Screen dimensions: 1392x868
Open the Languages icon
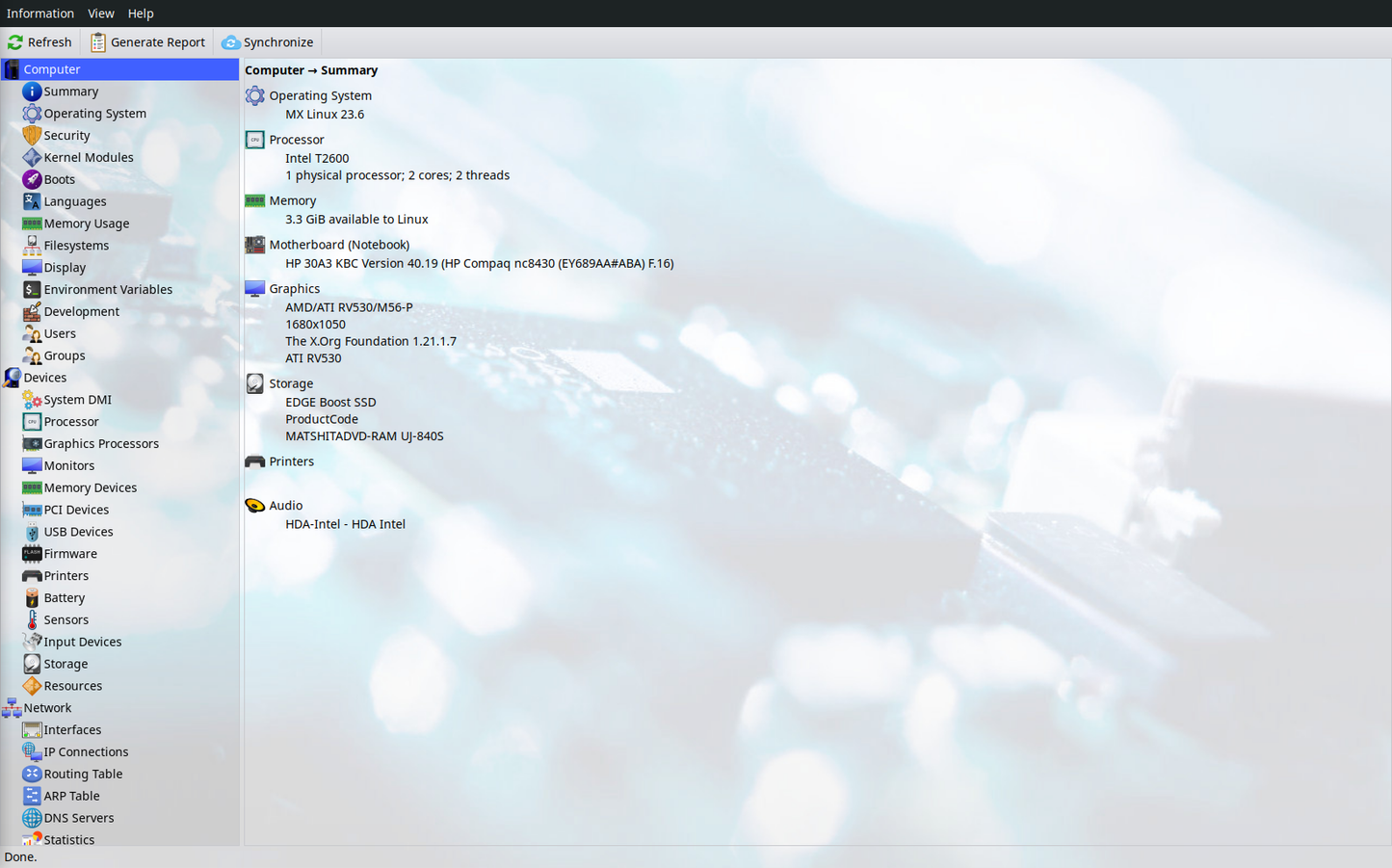pos(32,201)
